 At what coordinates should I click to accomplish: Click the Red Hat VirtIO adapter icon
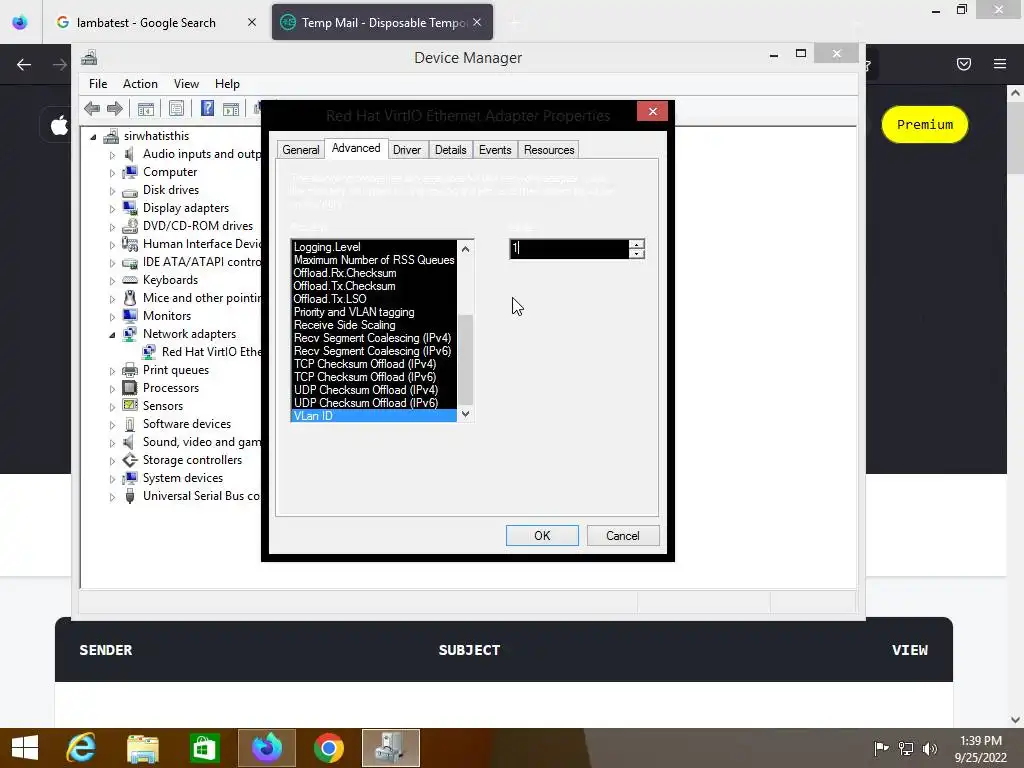[x=149, y=352]
